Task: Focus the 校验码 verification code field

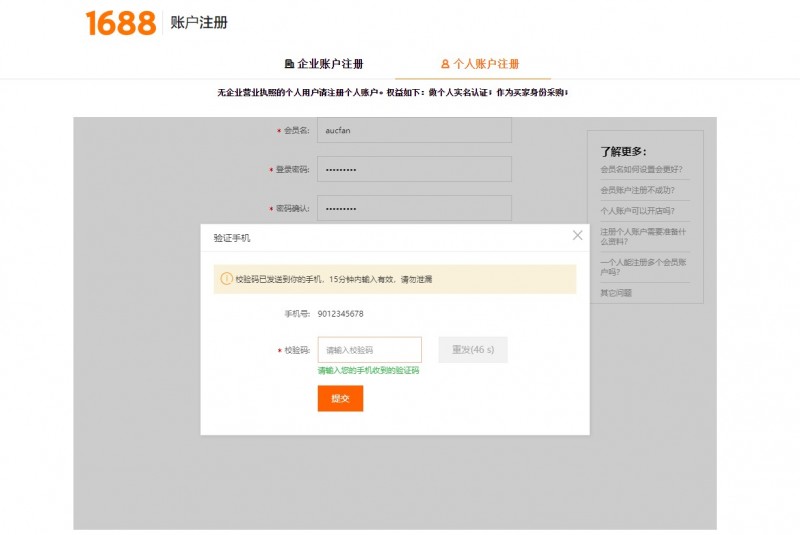Action: point(369,350)
